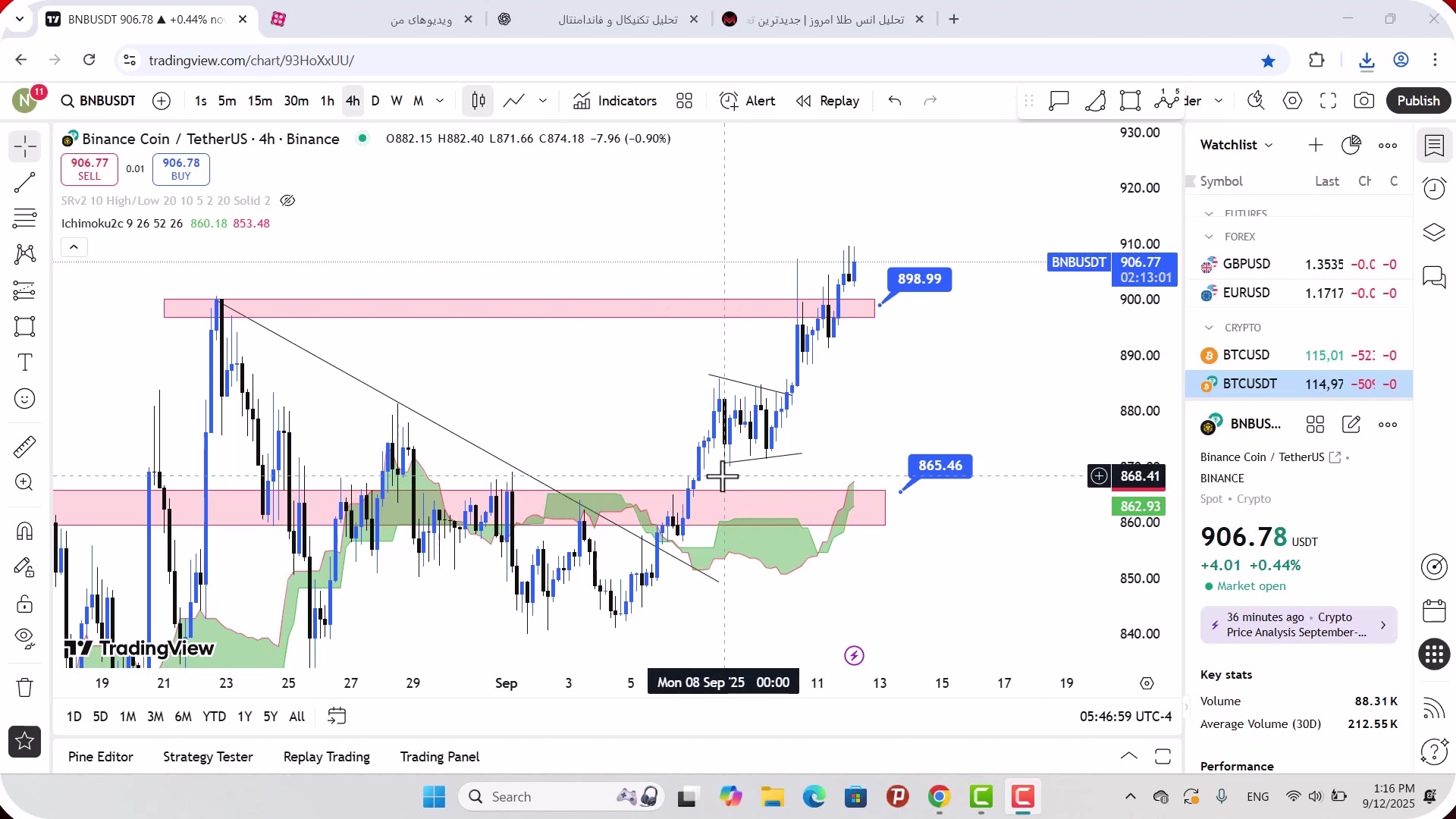Expand the Watchlist name dropdown
1456x819 pixels.
pos(1236,145)
